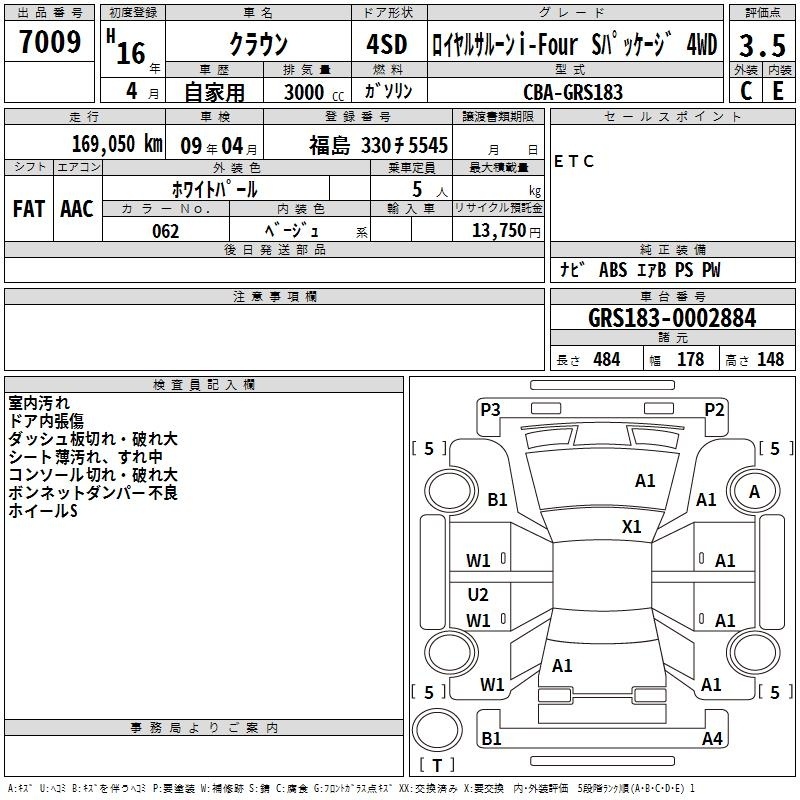Select the ボンネットダンパー不良 inspector note
Screen dimensions: 800x800
point(93,493)
